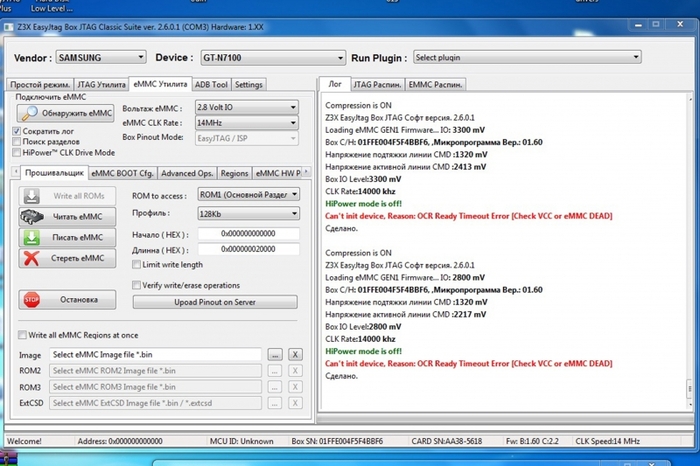Click Upoad Pinout on Server button
Image resolution: width=700 pixels, height=466 pixels.
(x=215, y=302)
